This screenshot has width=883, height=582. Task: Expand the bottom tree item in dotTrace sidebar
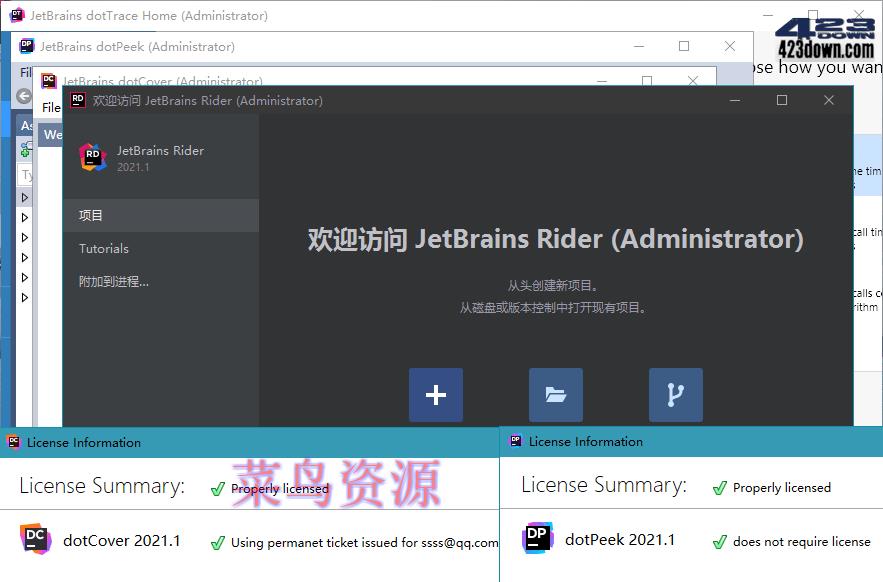[x=25, y=297]
